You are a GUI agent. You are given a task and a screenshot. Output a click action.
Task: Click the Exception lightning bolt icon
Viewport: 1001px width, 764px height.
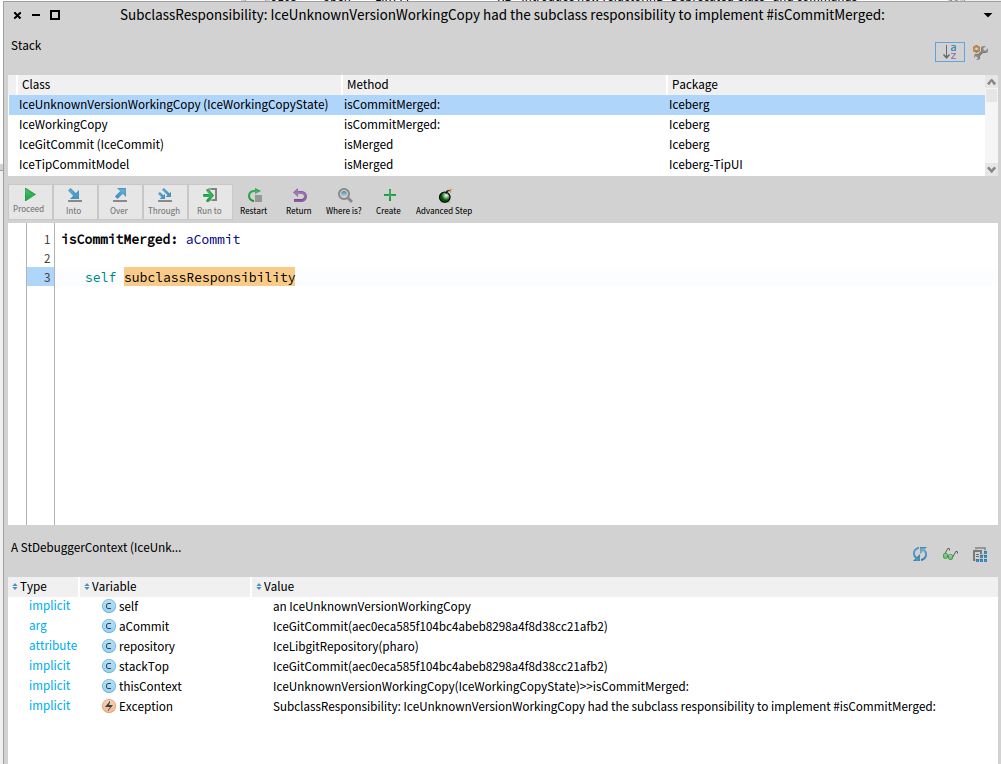[109, 706]
